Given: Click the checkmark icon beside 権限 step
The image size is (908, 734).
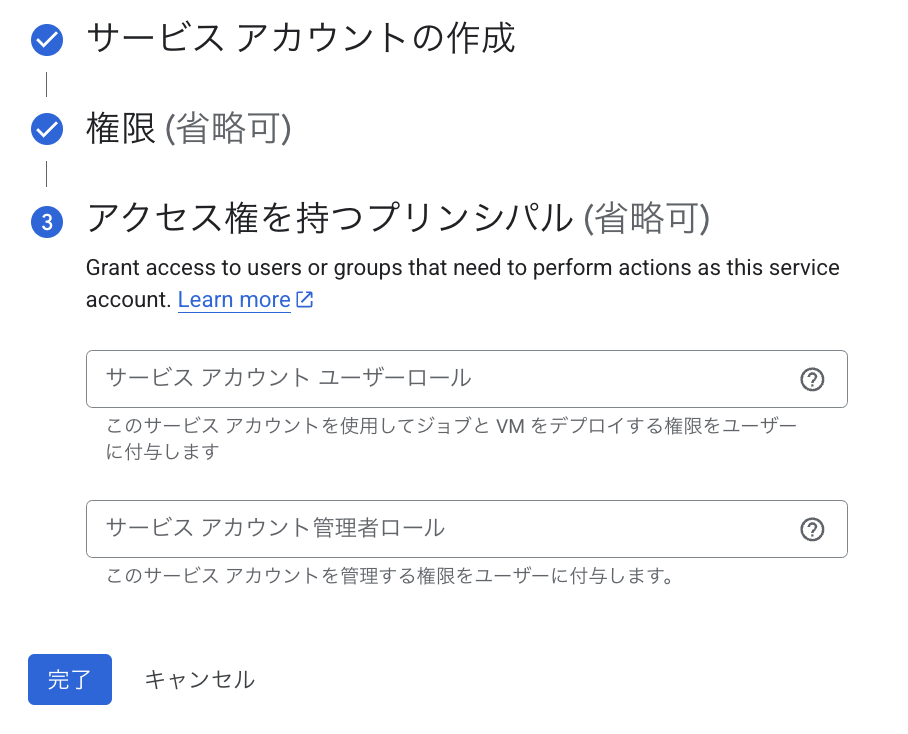Looking at the screenshot, I should tap(47, 129).
